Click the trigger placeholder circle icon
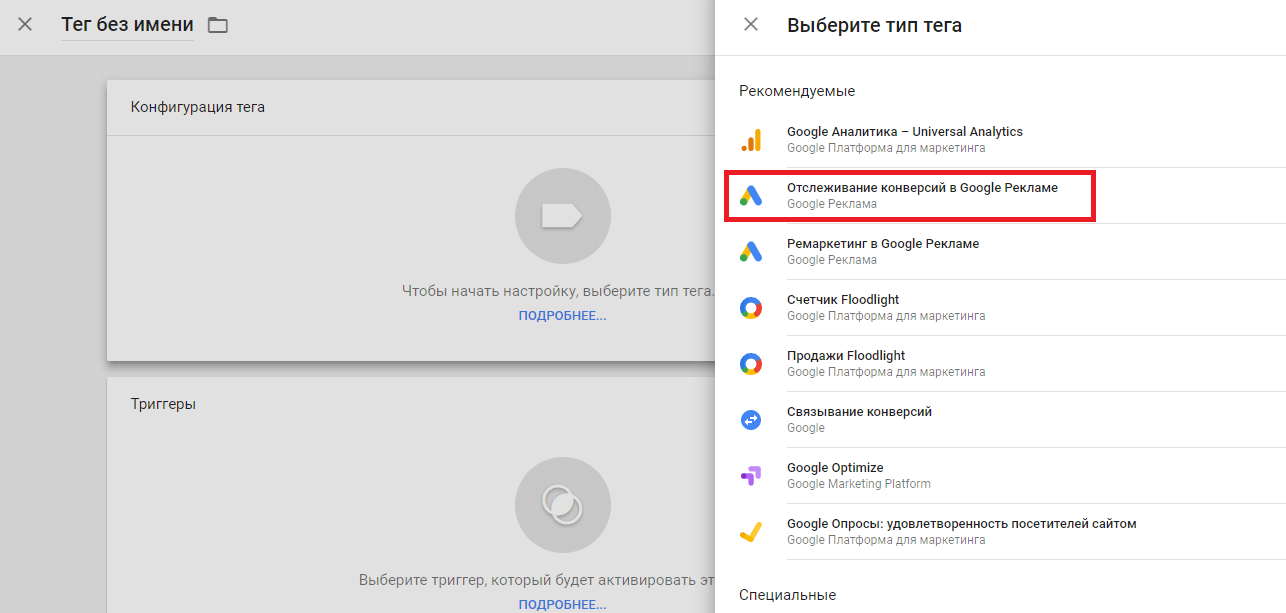1286x613 pixels. tap(562, 505)
